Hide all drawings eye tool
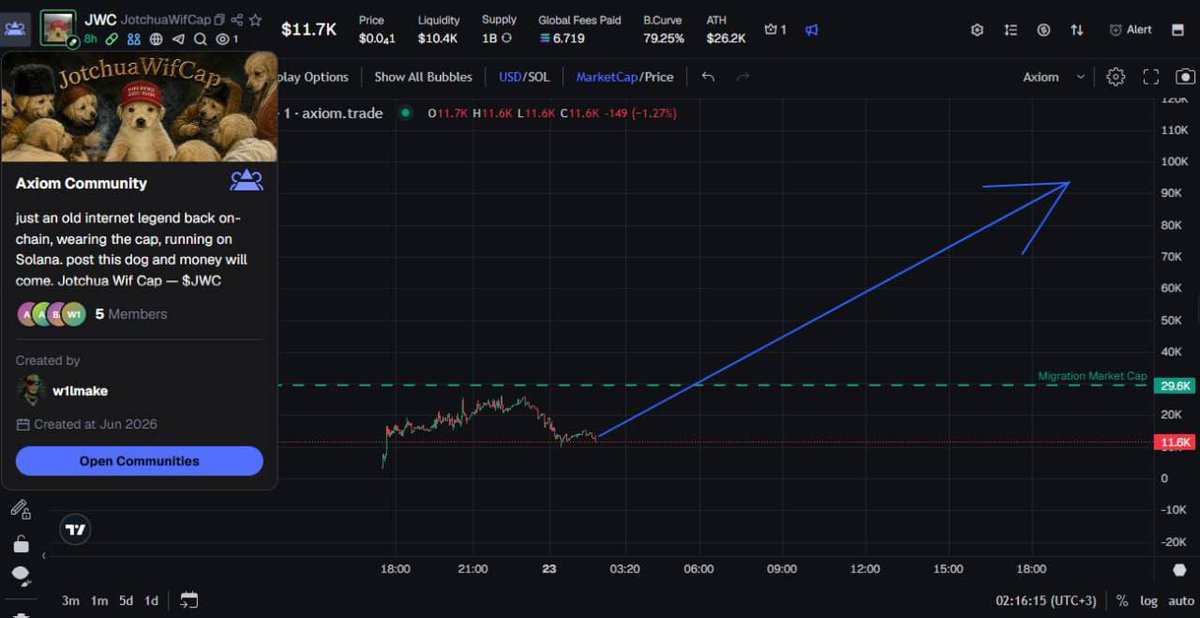Viewport: 1200px width, 618px height. coord(20,576)
